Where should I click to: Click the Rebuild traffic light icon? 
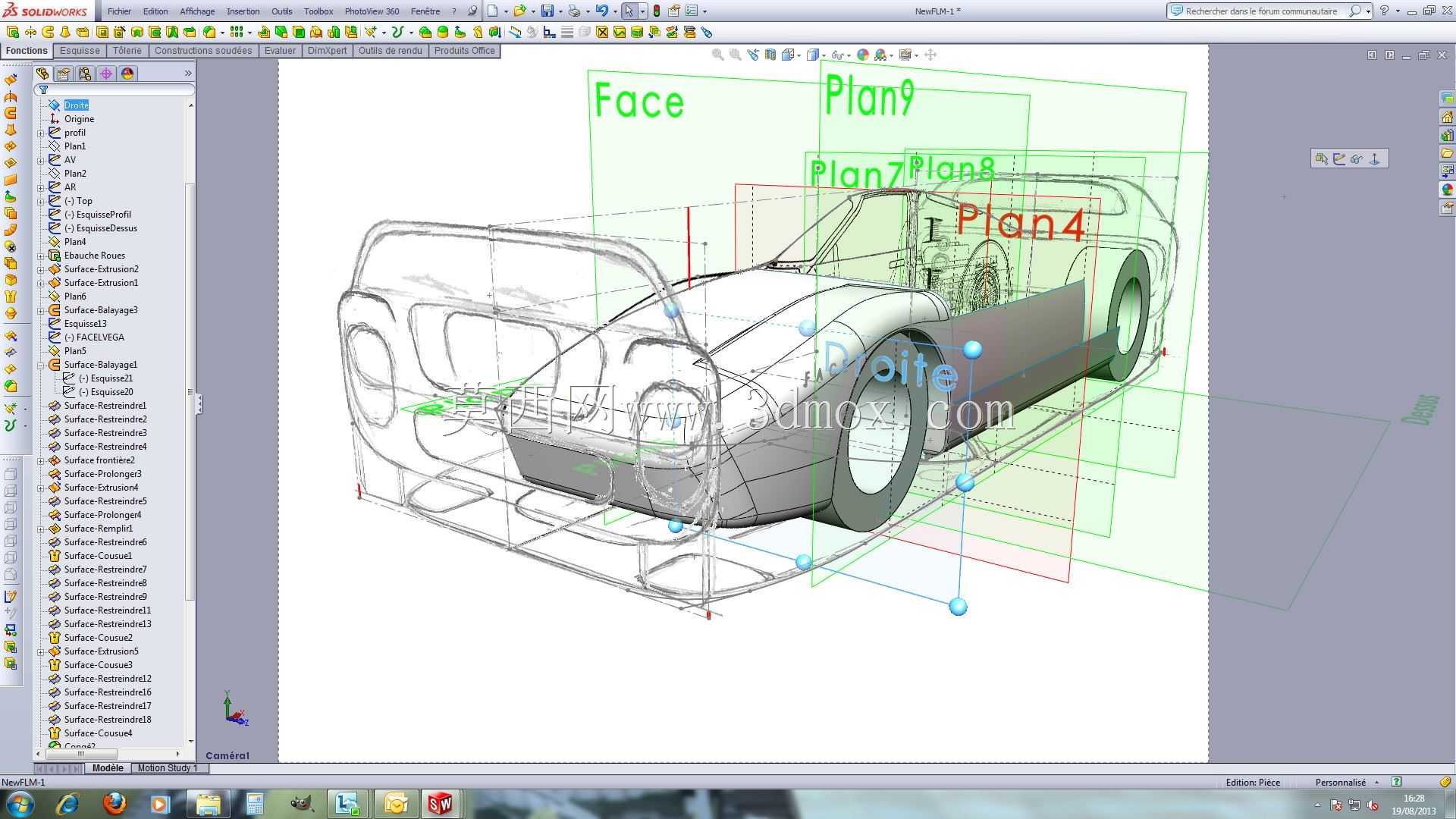(x=657, y=11)
